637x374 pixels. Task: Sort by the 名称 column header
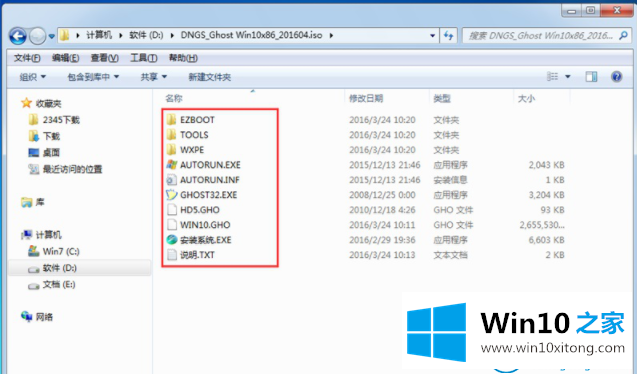(x=174, y=98)
